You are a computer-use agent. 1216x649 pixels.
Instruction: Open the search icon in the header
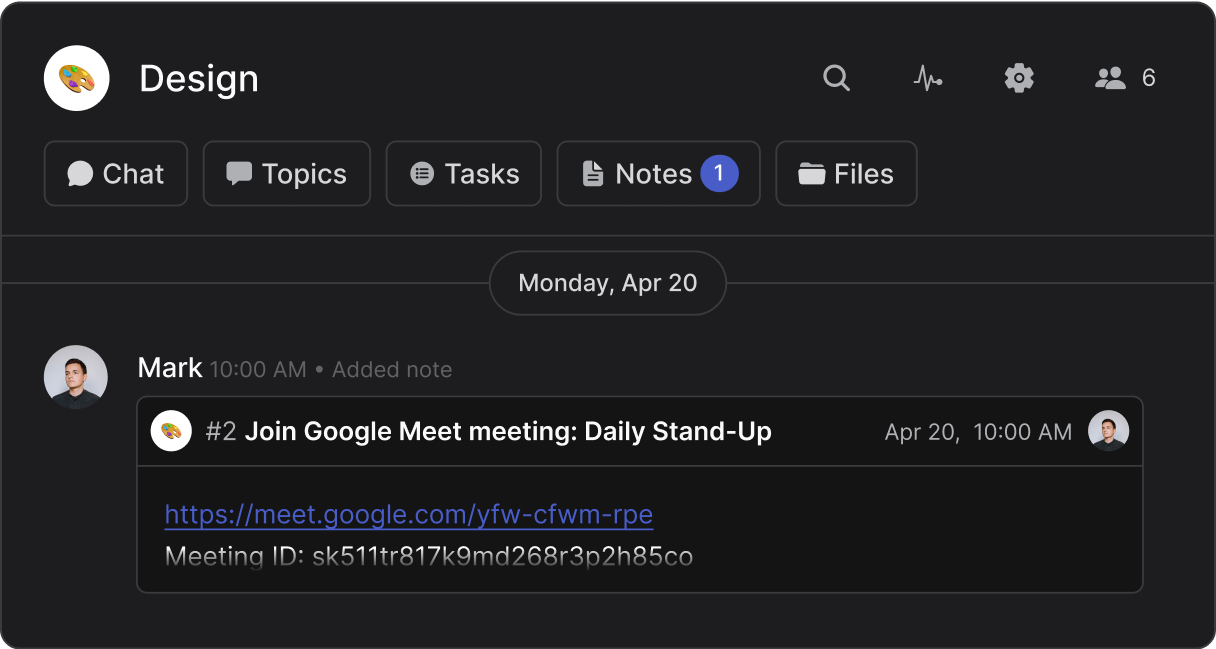(836, 78)
